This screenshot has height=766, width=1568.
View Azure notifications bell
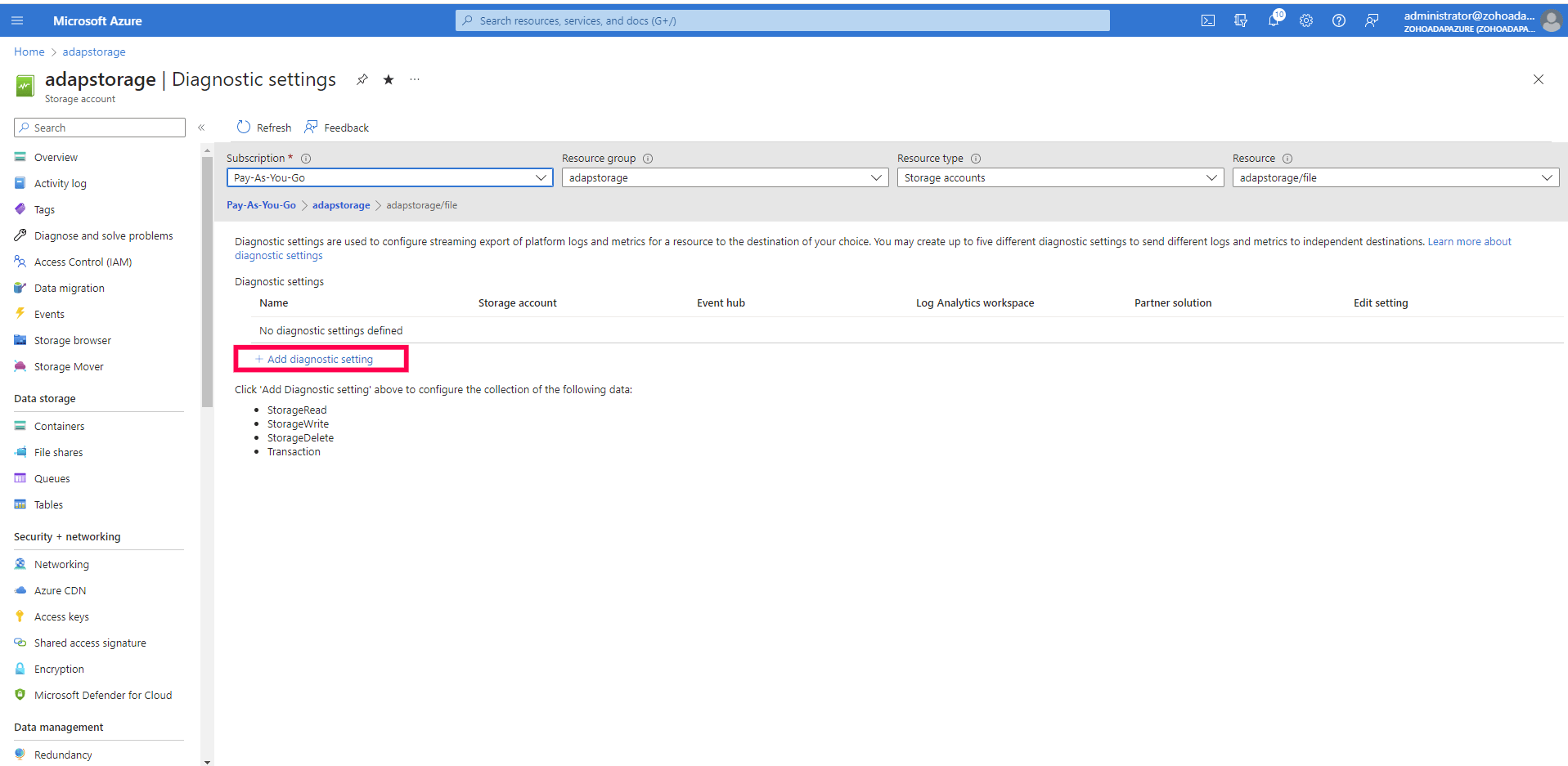tap(1273, 20)
